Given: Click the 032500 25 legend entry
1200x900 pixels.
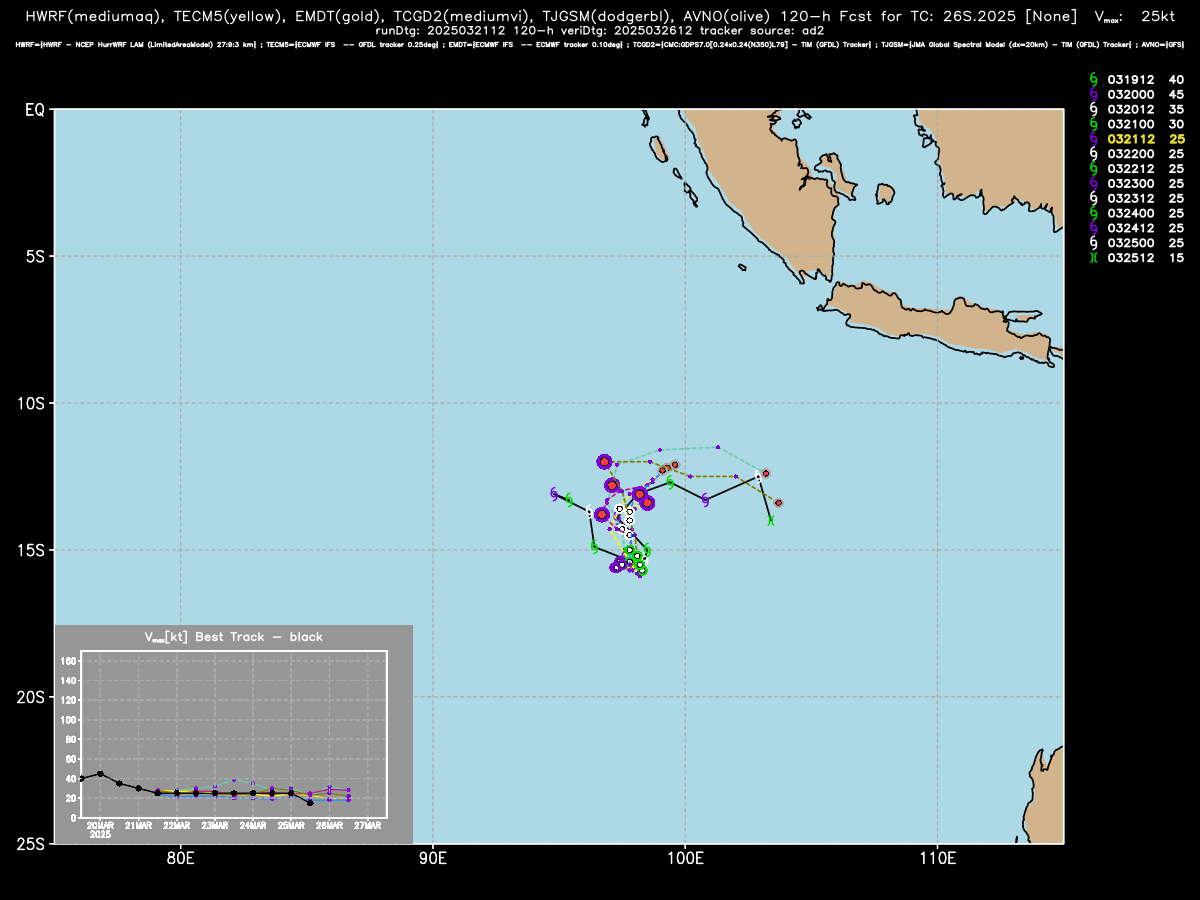Looking at the screenshot, I should coord(1123,244).
